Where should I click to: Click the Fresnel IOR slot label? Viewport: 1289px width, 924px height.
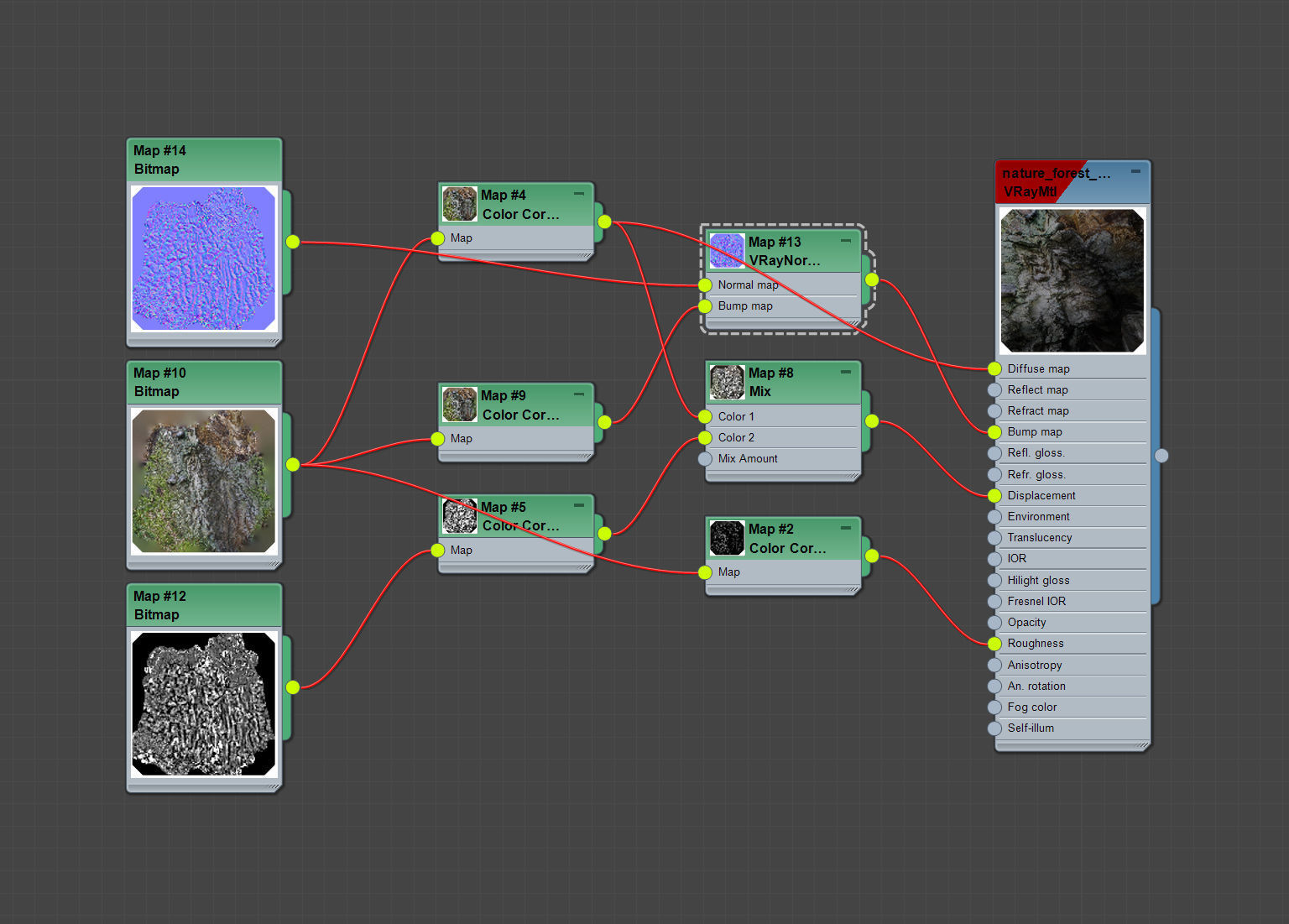(x=1036, y=602)
